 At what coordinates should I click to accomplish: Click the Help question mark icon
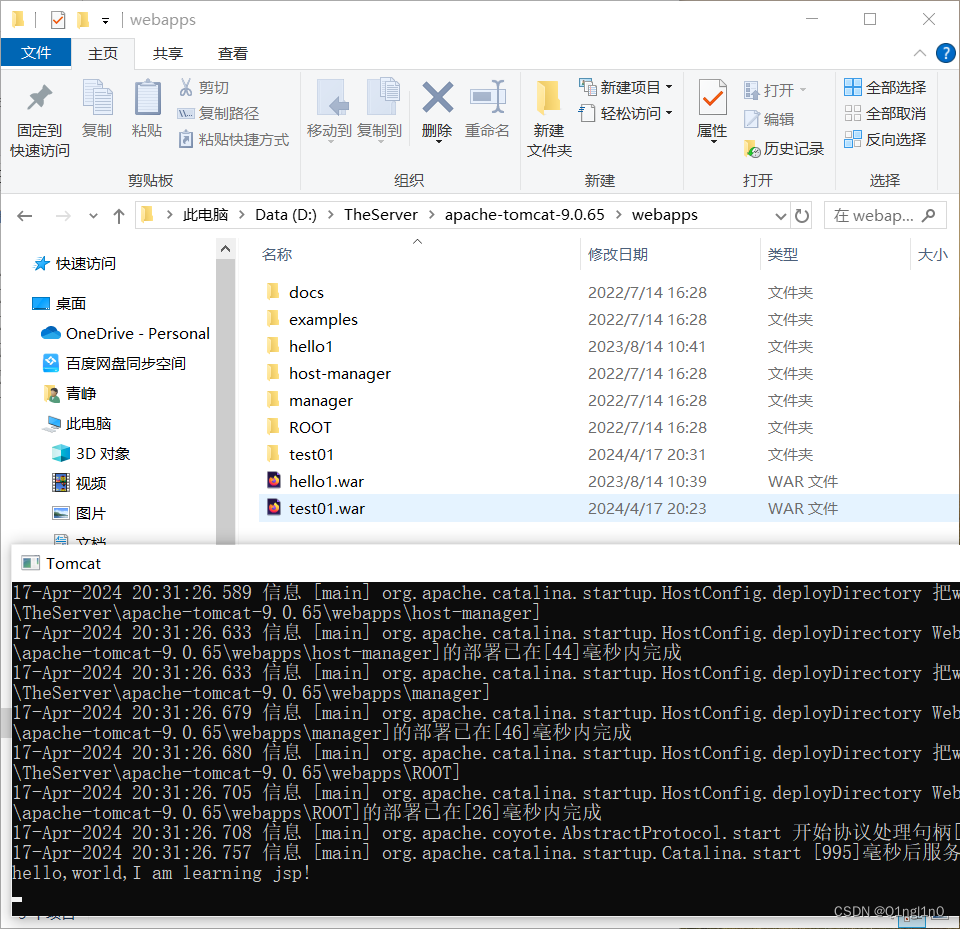(945, 53)
